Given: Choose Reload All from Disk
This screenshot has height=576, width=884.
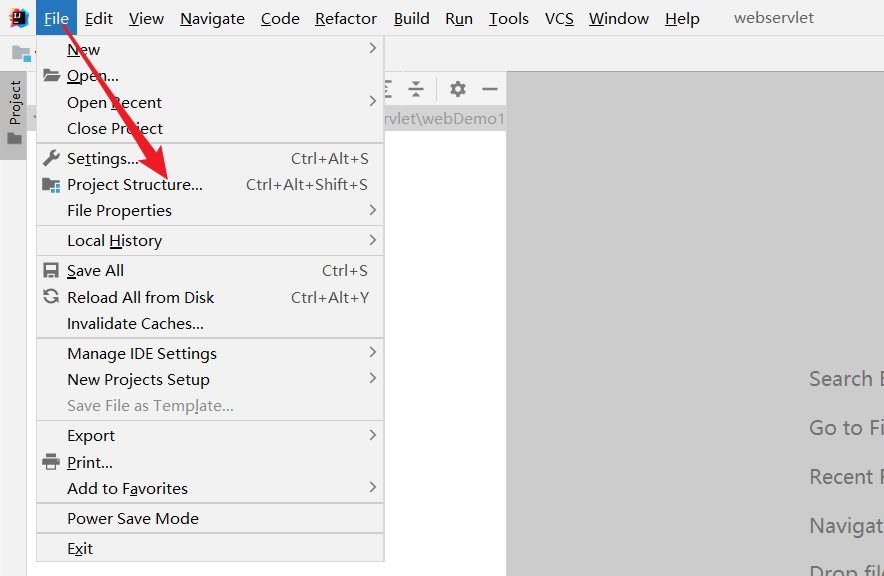Looking at the screenshot, I should tap(210, 297).
